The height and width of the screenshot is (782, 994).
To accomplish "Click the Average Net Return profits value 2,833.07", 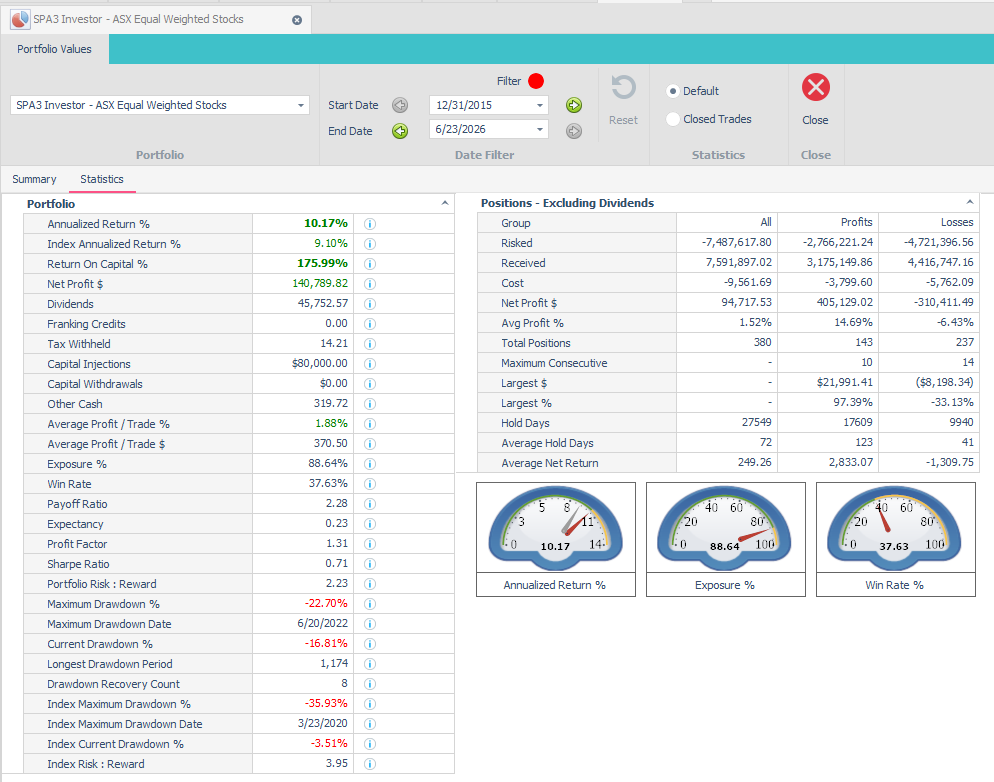I will (x=851, y=462).
